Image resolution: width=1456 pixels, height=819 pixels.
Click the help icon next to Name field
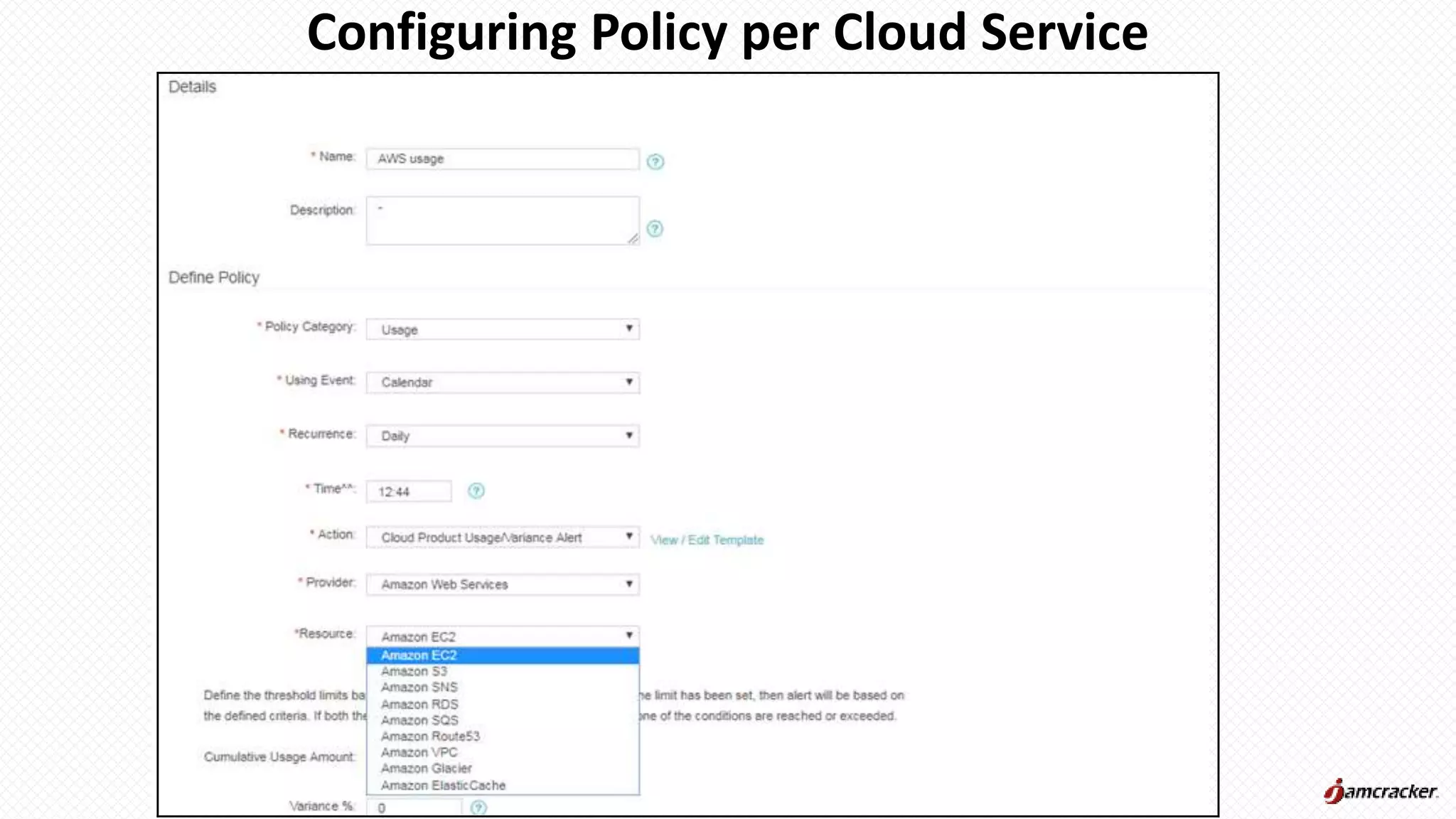(x=655, y=161)
